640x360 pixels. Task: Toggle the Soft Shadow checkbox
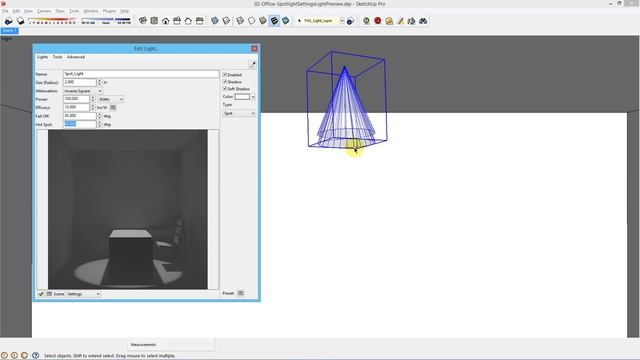[x=225, y=89]
